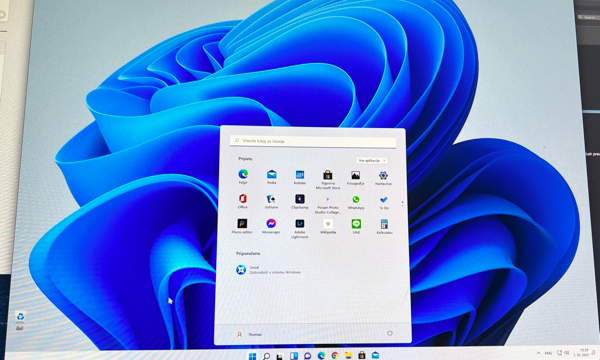This screenshot has height=360, width=600.
Task: Launch WhatsApp from pinned apps
Action: coord(356,202)
